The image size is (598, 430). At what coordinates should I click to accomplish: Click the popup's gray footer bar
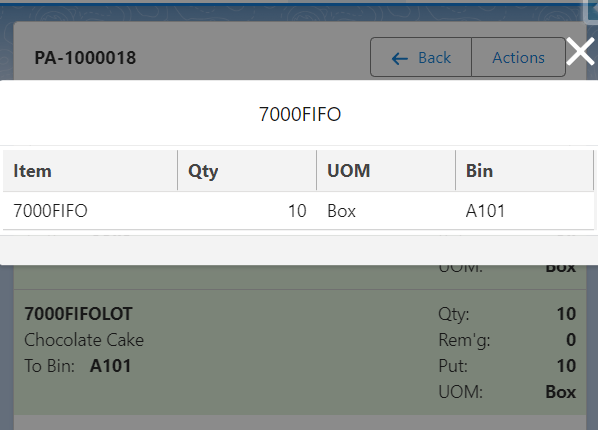pyautogui.click(x=299, y=250)
